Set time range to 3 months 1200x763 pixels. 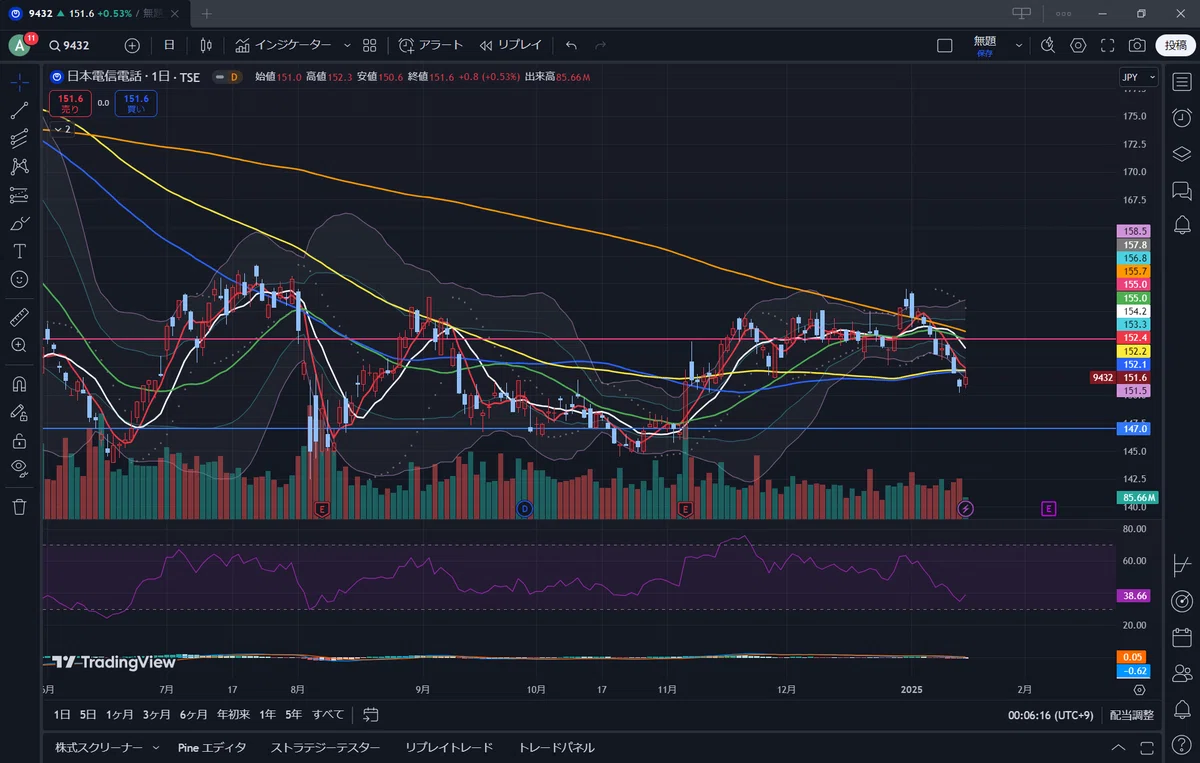[156, 714]
